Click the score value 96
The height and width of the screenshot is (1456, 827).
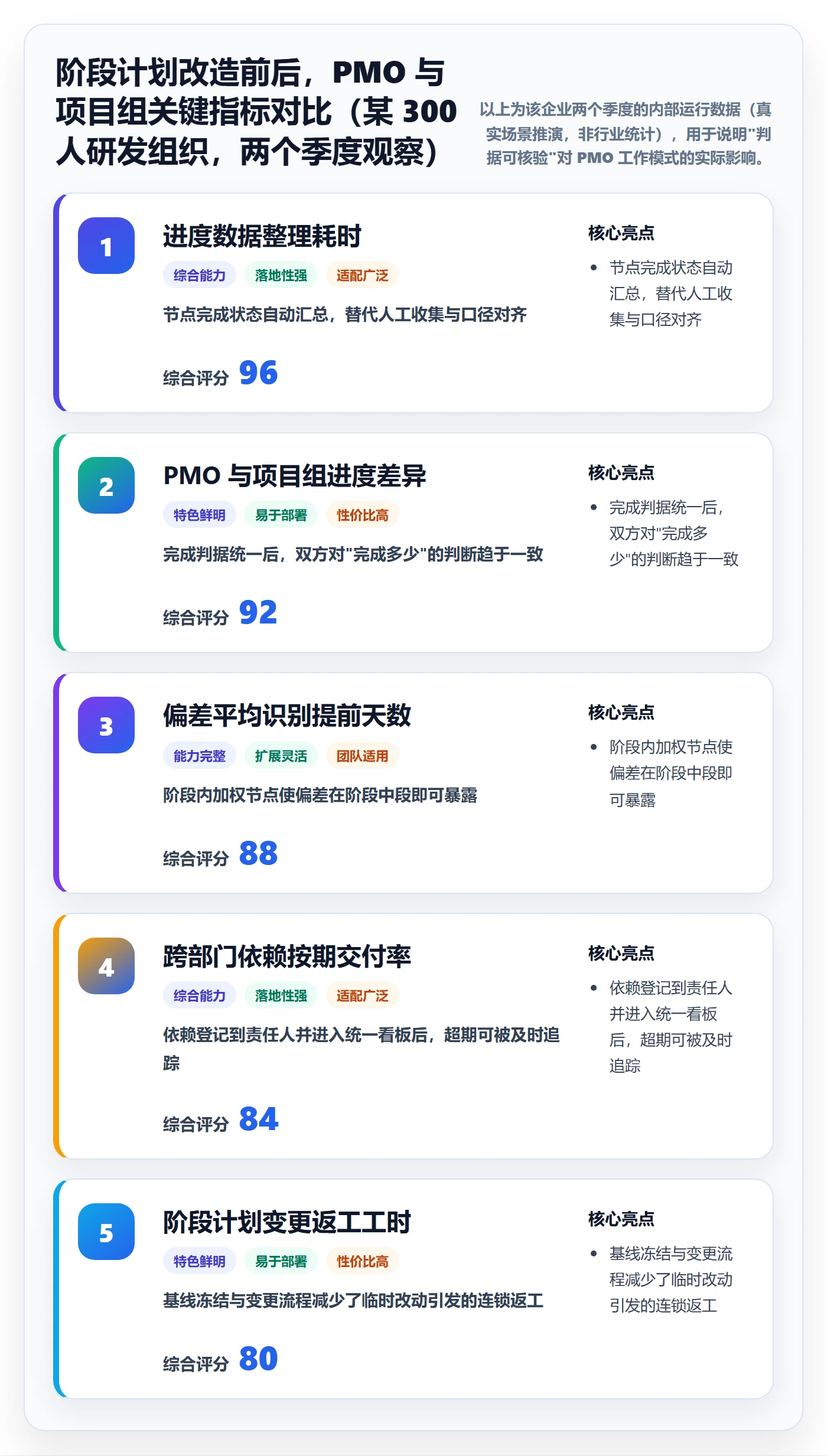point(259,373)
